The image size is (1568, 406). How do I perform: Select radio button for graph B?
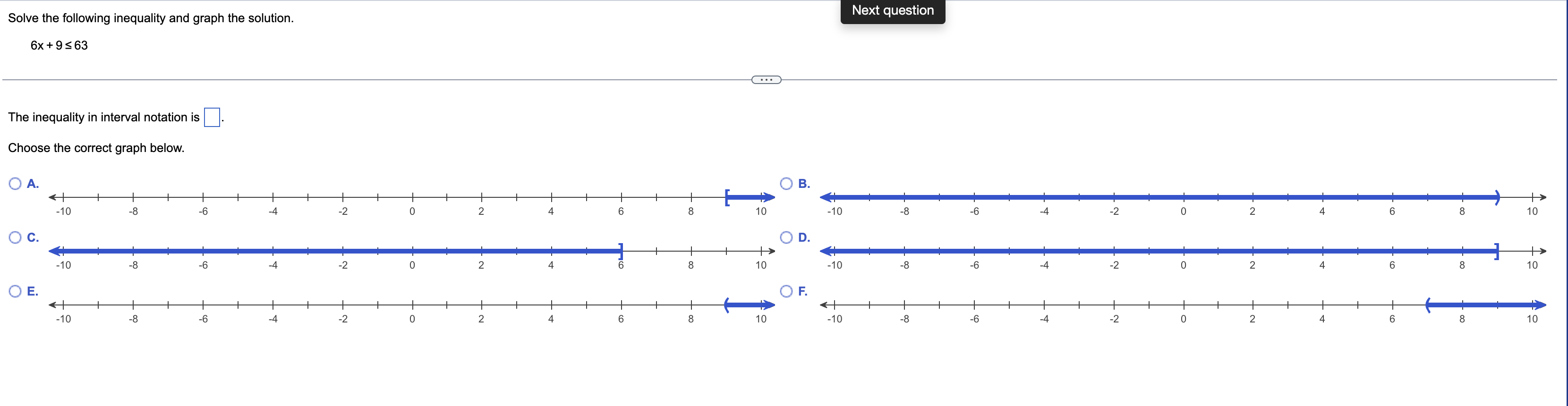pos(786,183)
